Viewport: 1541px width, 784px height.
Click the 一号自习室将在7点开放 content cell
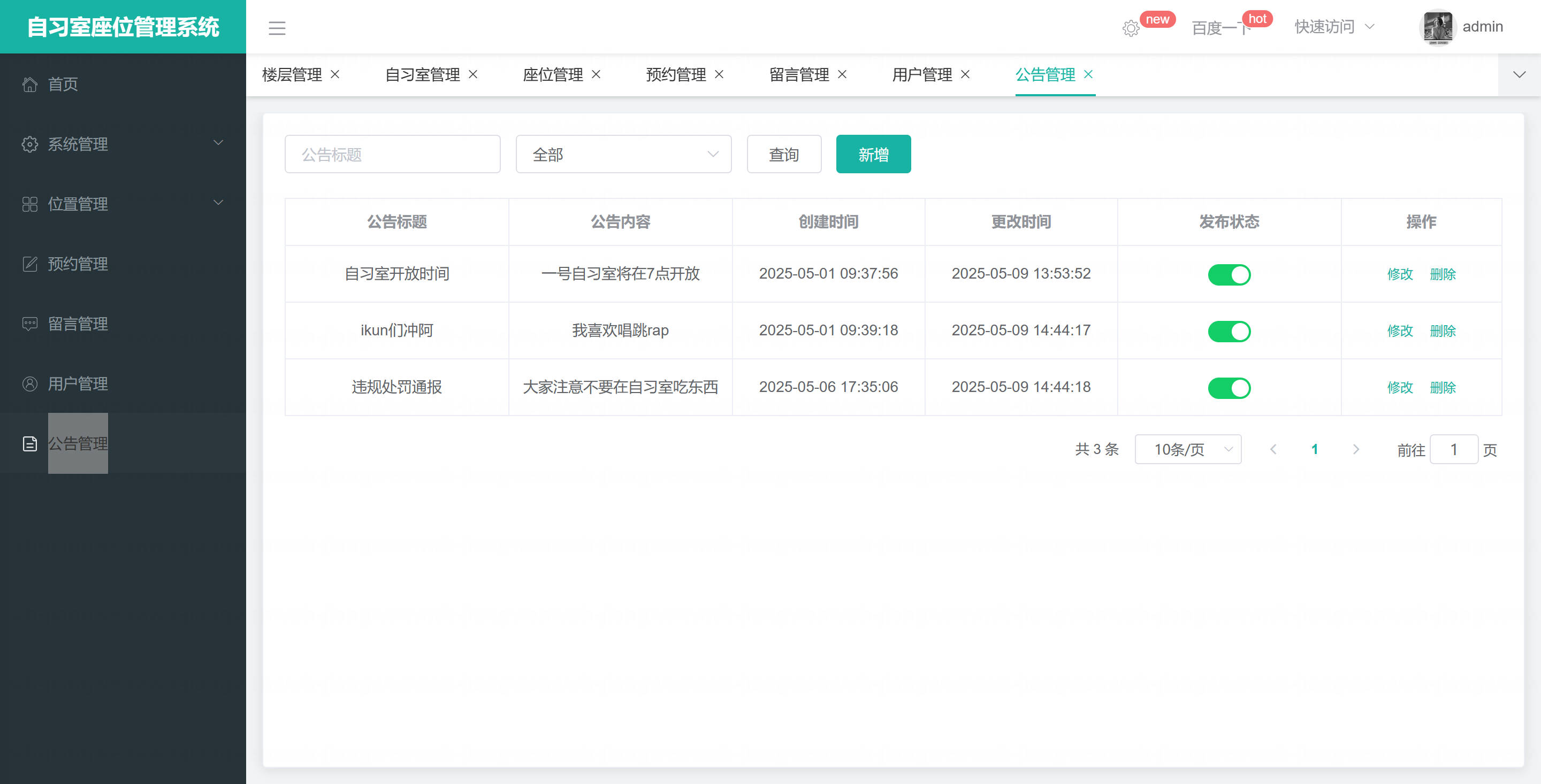click(x=620, y=274)
